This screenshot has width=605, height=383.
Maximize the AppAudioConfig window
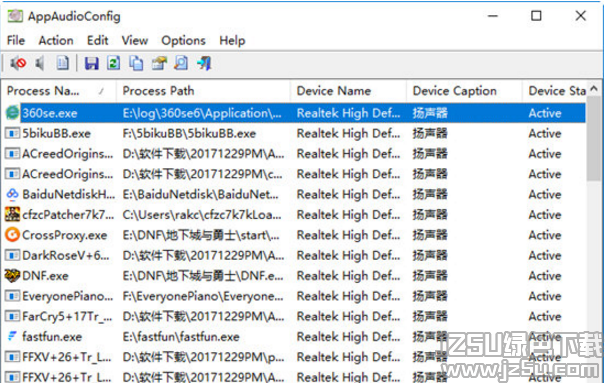pos(536,16)
